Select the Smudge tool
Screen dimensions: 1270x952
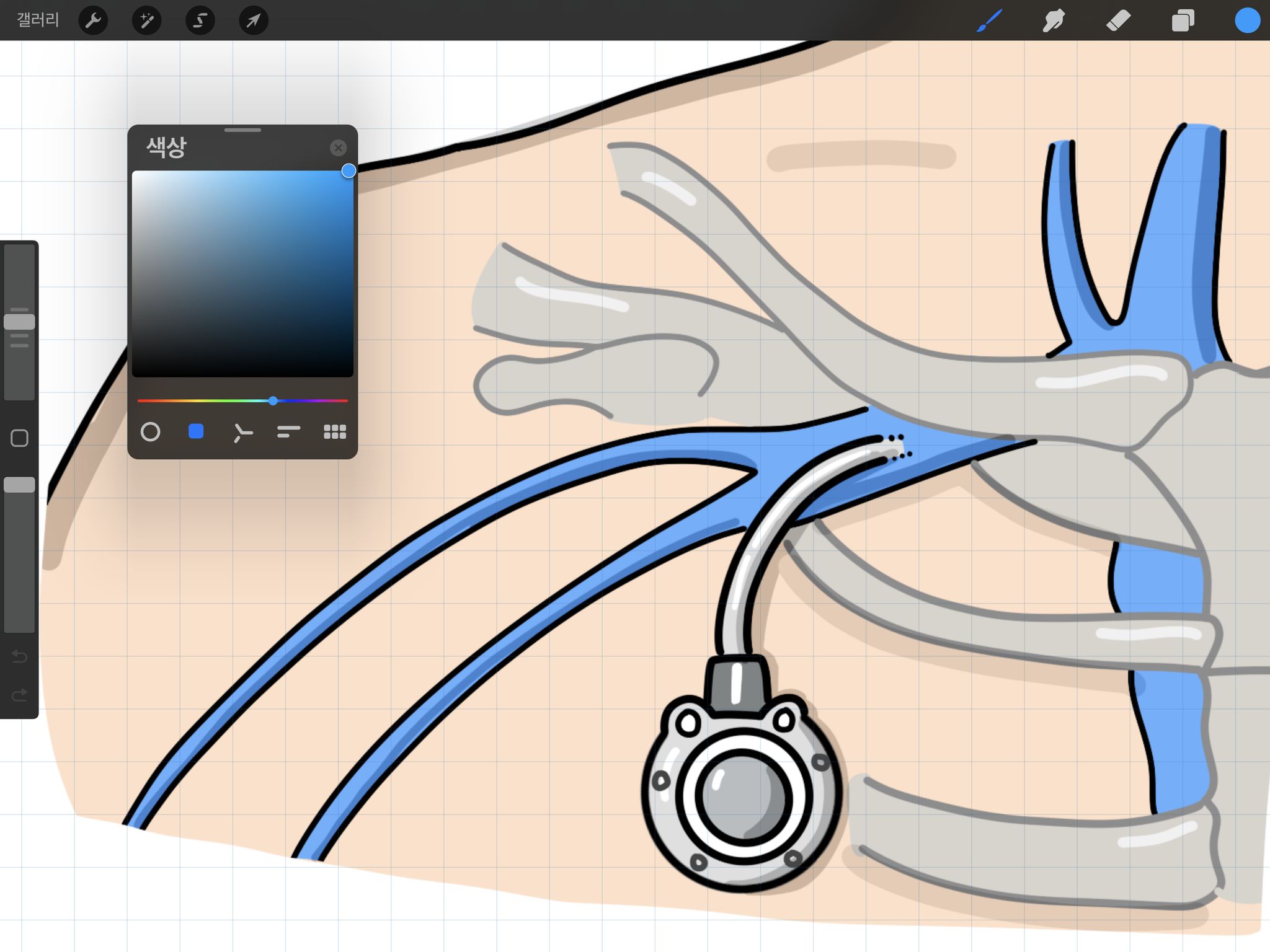point(1054,20)
